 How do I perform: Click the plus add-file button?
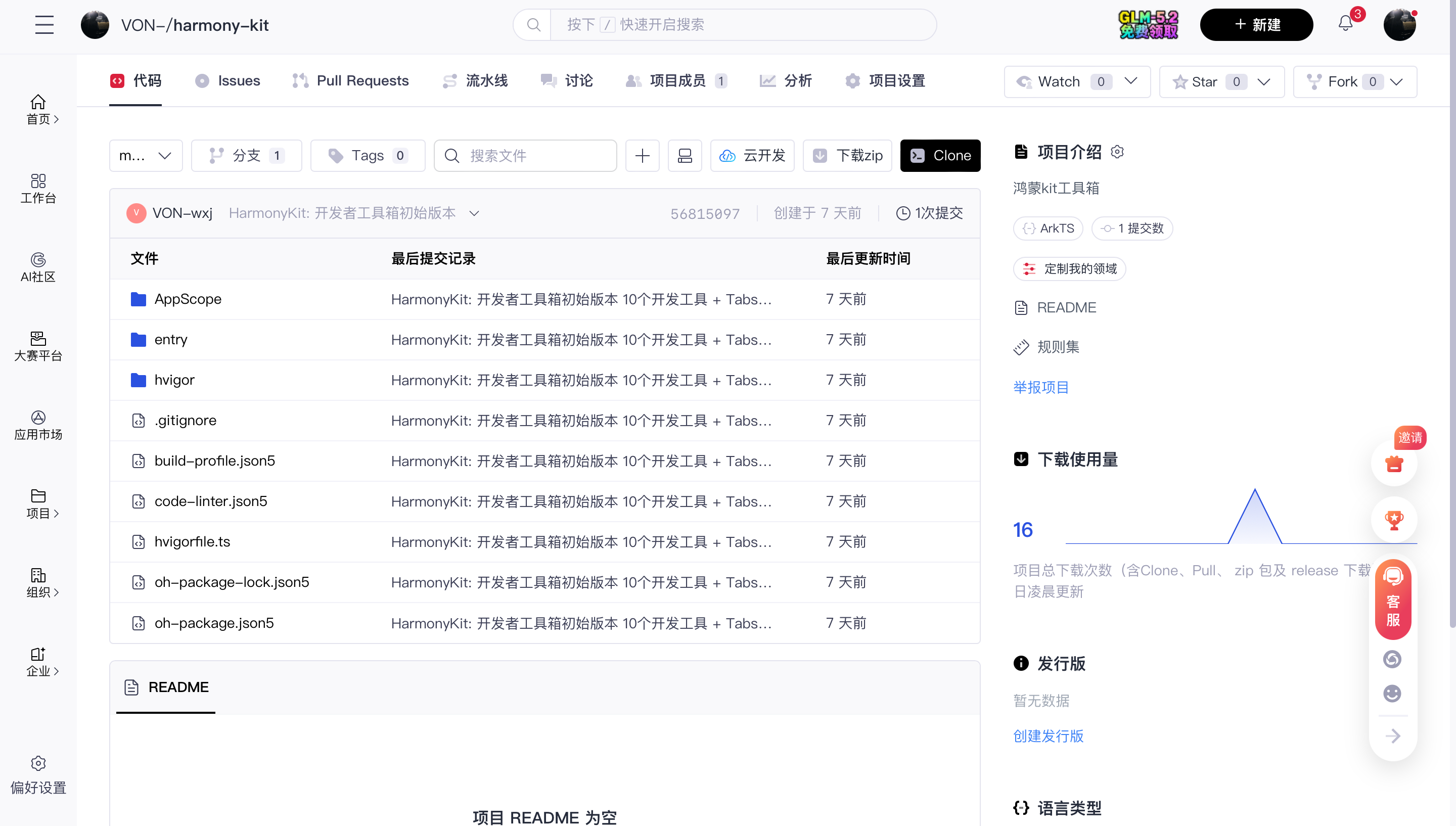click(x=642, y=155)
